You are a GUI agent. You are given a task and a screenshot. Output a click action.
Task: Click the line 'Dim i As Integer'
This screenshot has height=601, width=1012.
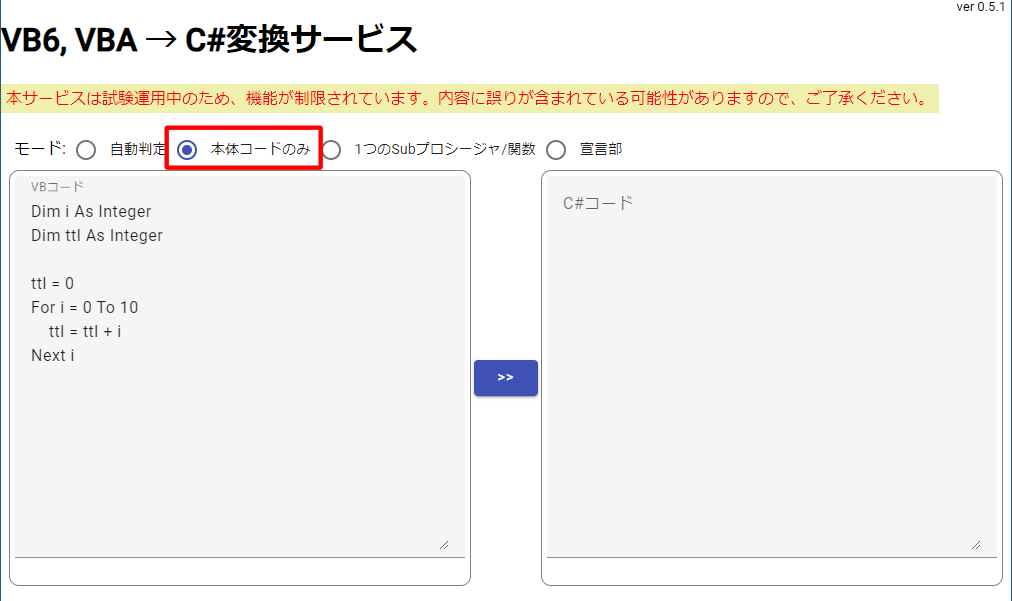click(91, 212)
